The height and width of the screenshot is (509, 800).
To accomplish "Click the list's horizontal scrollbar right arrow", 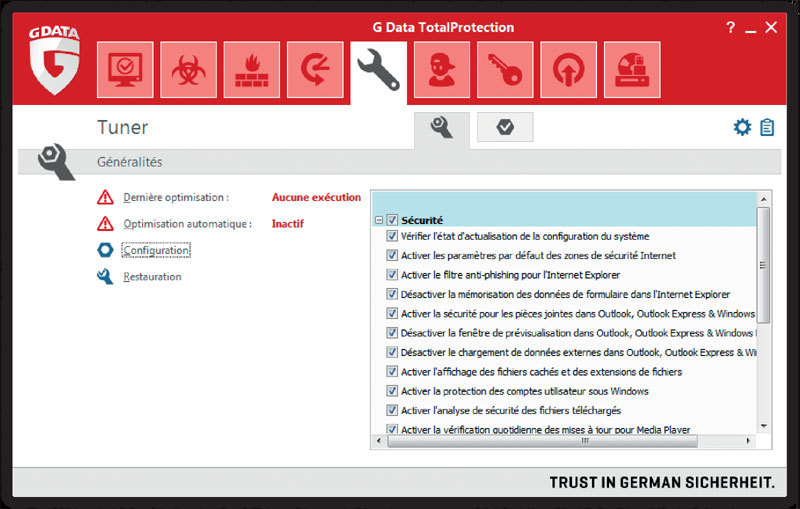I will click(x=748, y=441).
